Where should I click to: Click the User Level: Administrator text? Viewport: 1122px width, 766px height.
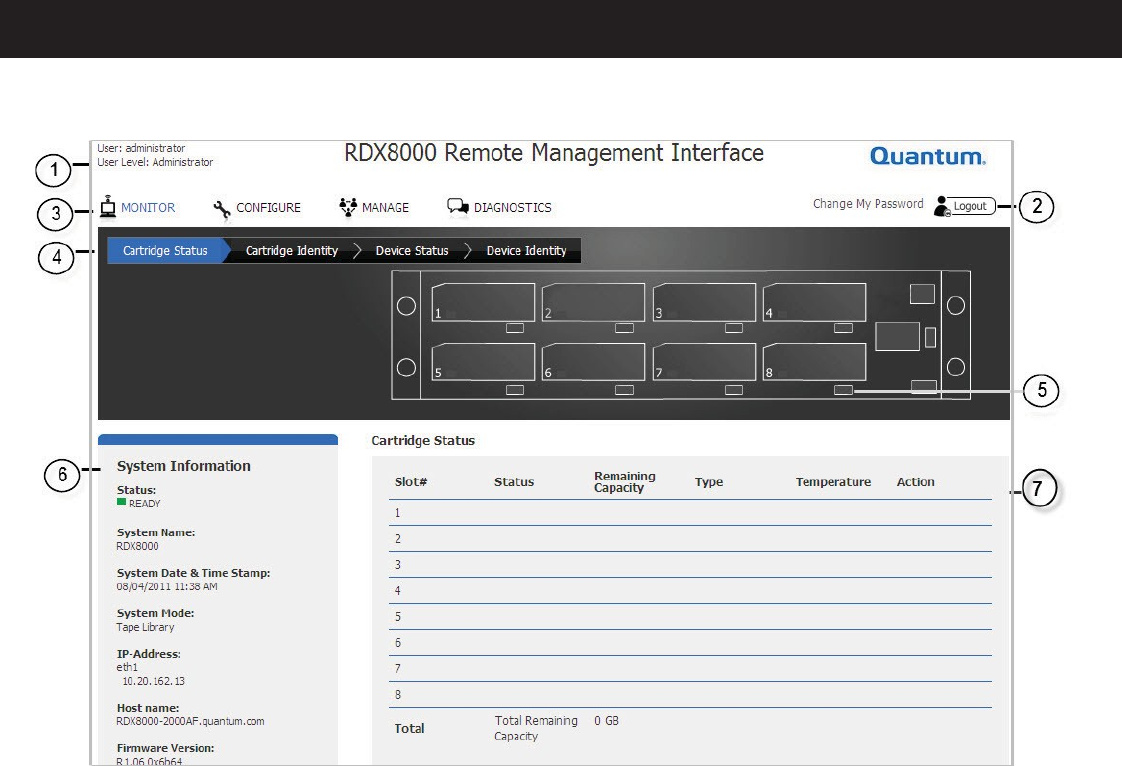[x=155, y=163]
